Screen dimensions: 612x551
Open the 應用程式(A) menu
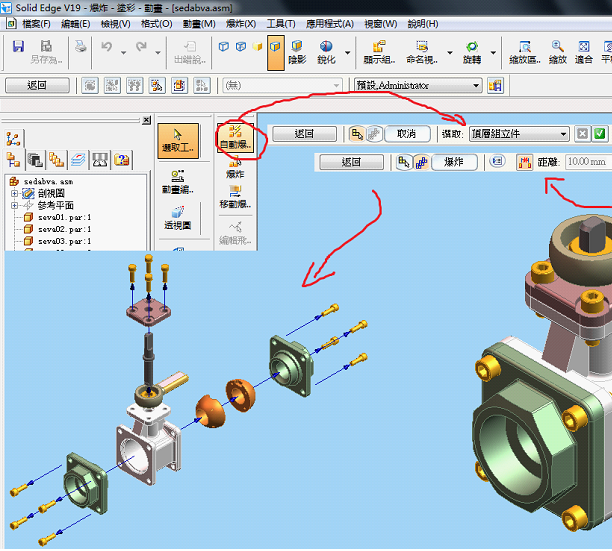[x=330, y=24]
